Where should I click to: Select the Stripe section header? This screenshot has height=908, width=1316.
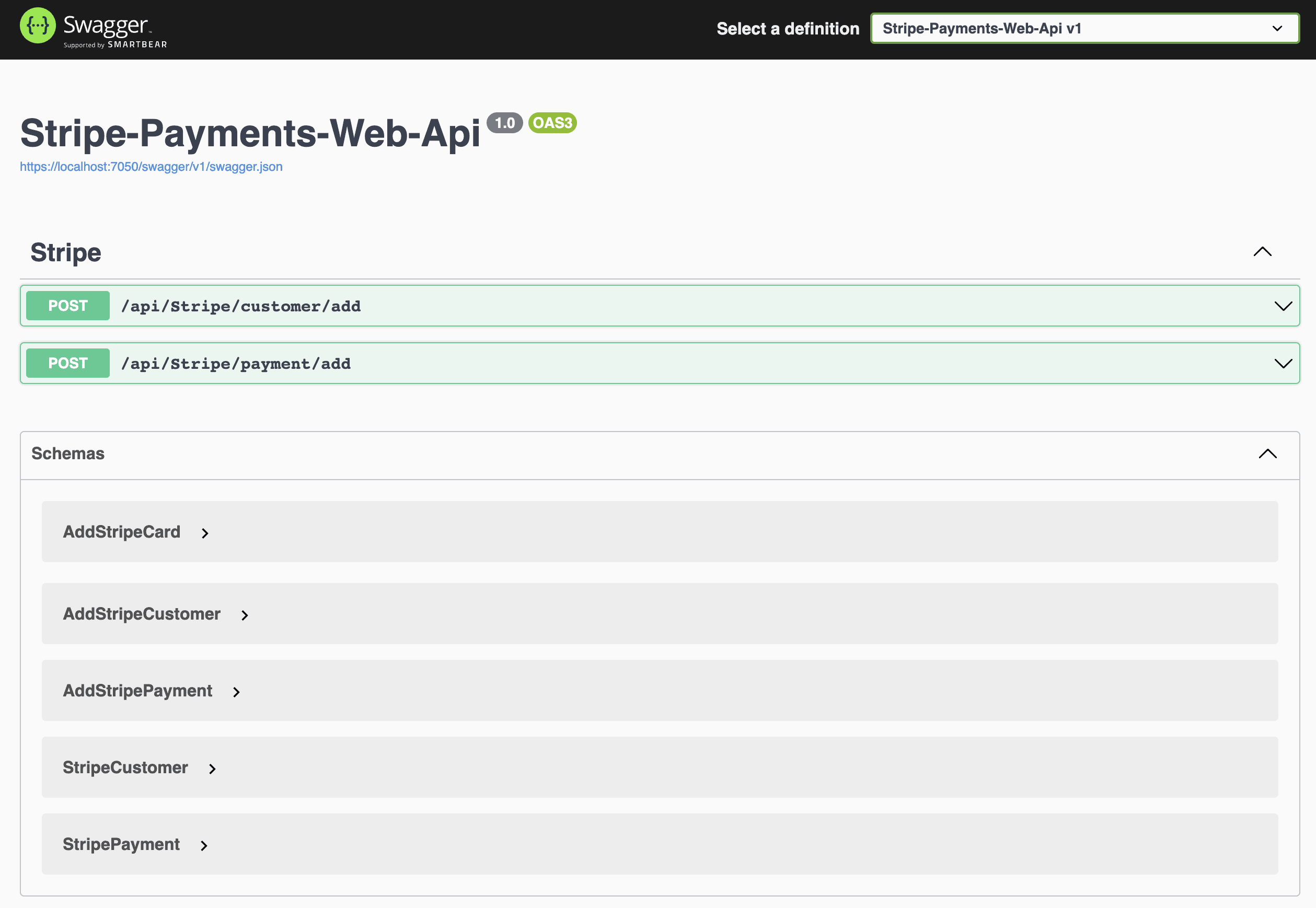click(x=65, y=252)
